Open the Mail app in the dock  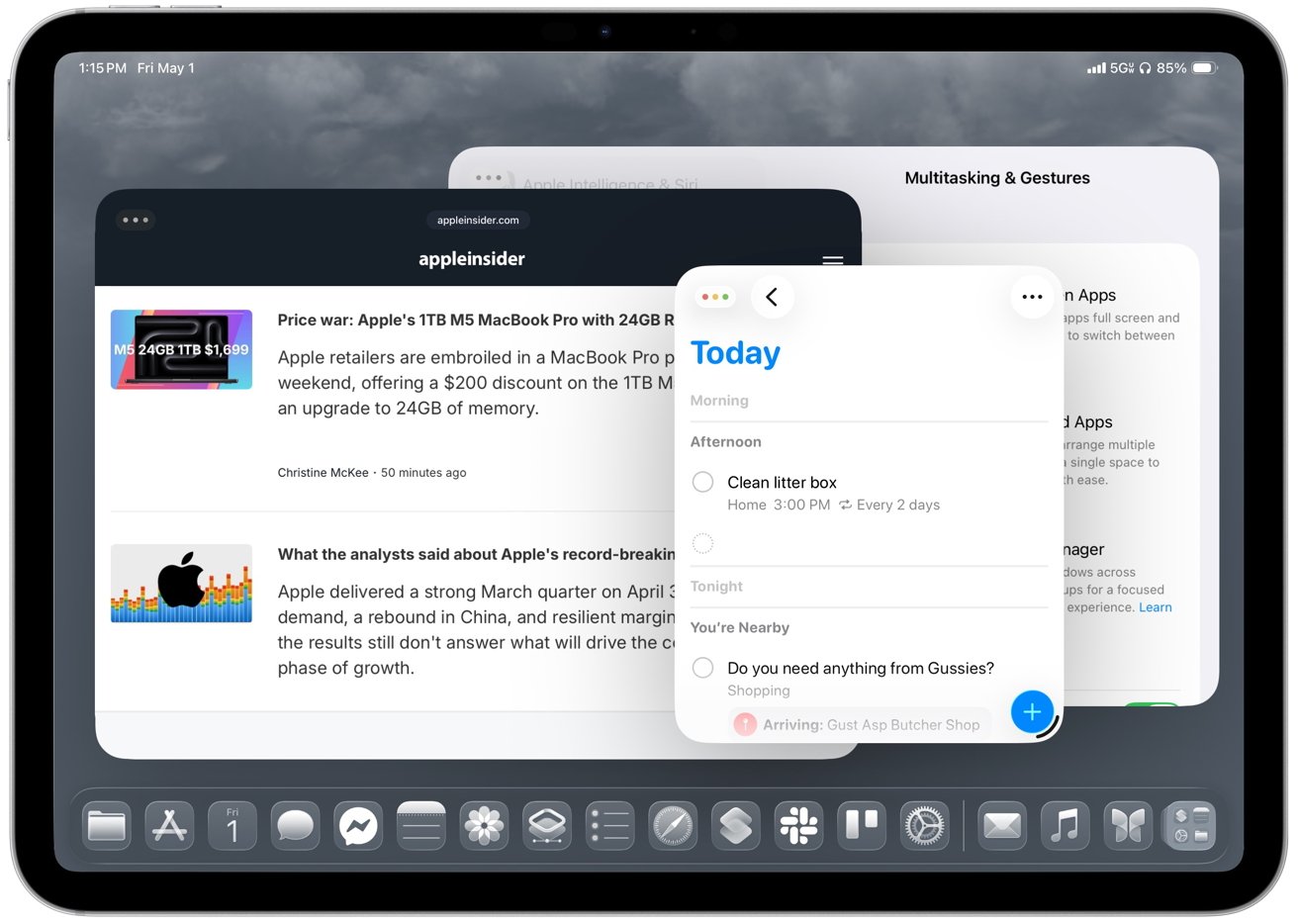(1002, 825)
